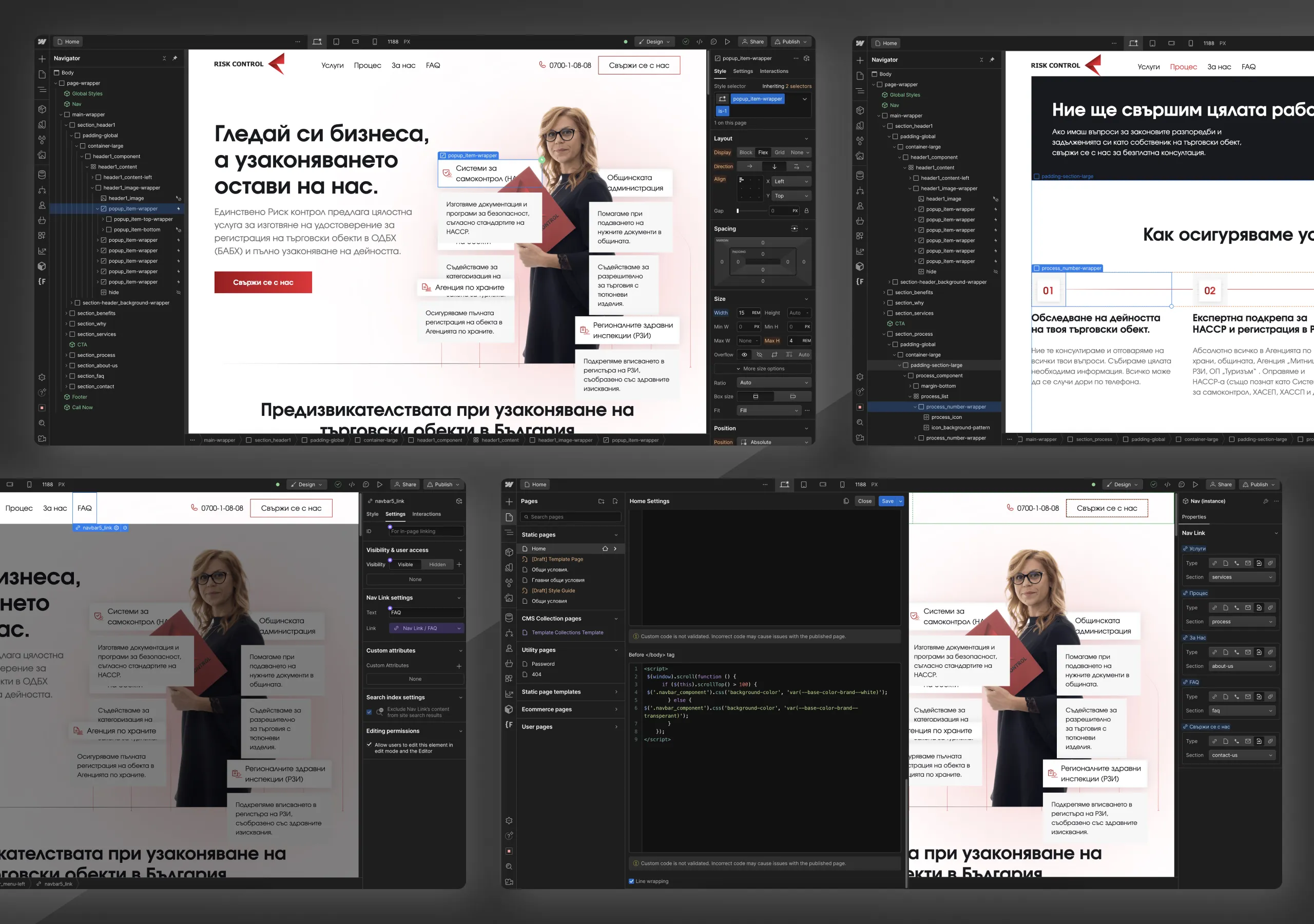Viewport: 1314px width, 924px height.
Task: Open the Publish menu
Action: (791, 41)
